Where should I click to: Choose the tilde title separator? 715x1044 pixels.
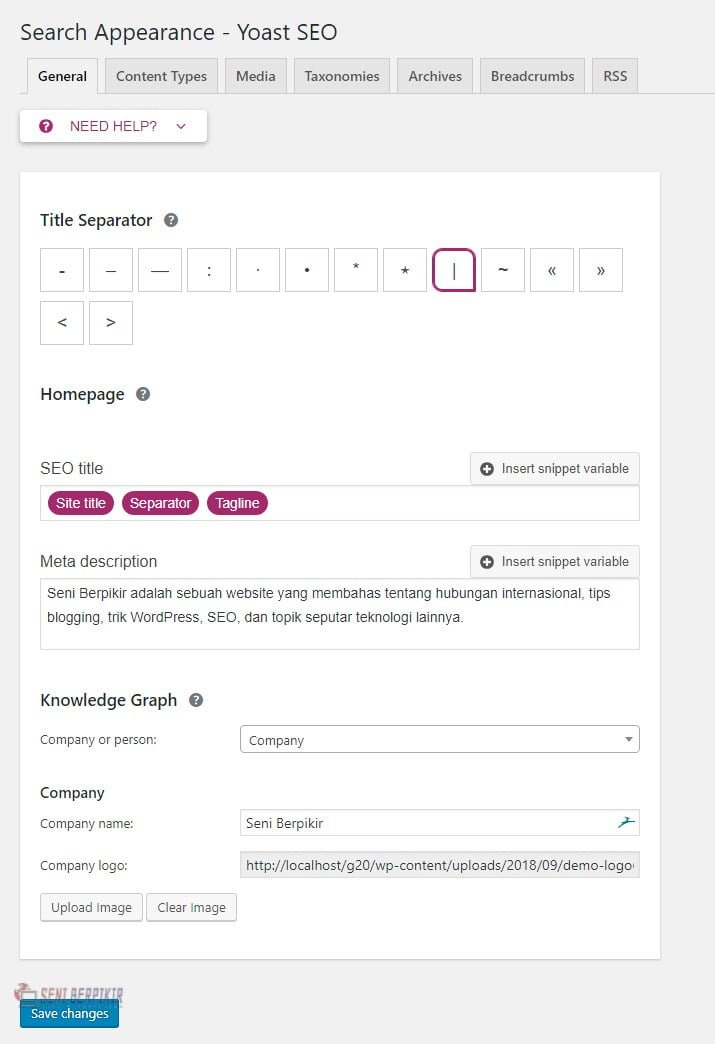(x=503, y=270)
